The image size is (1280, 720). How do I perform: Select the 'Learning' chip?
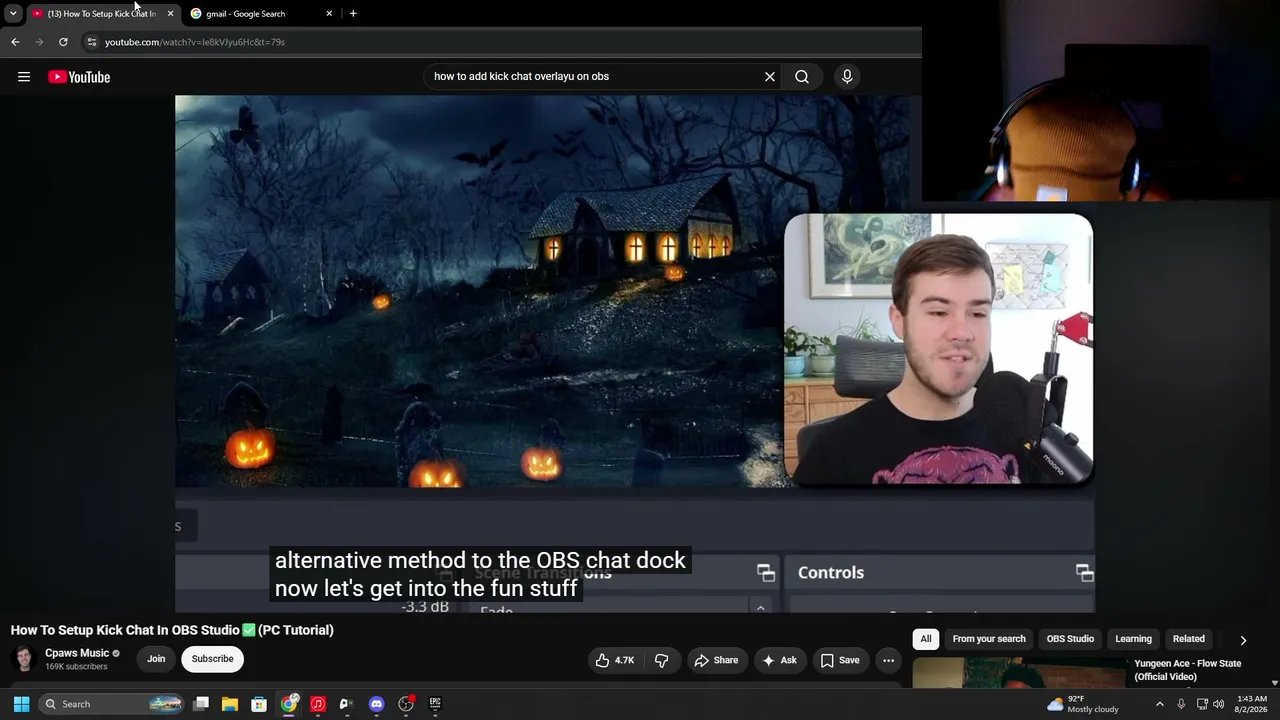click(1133, 639)
